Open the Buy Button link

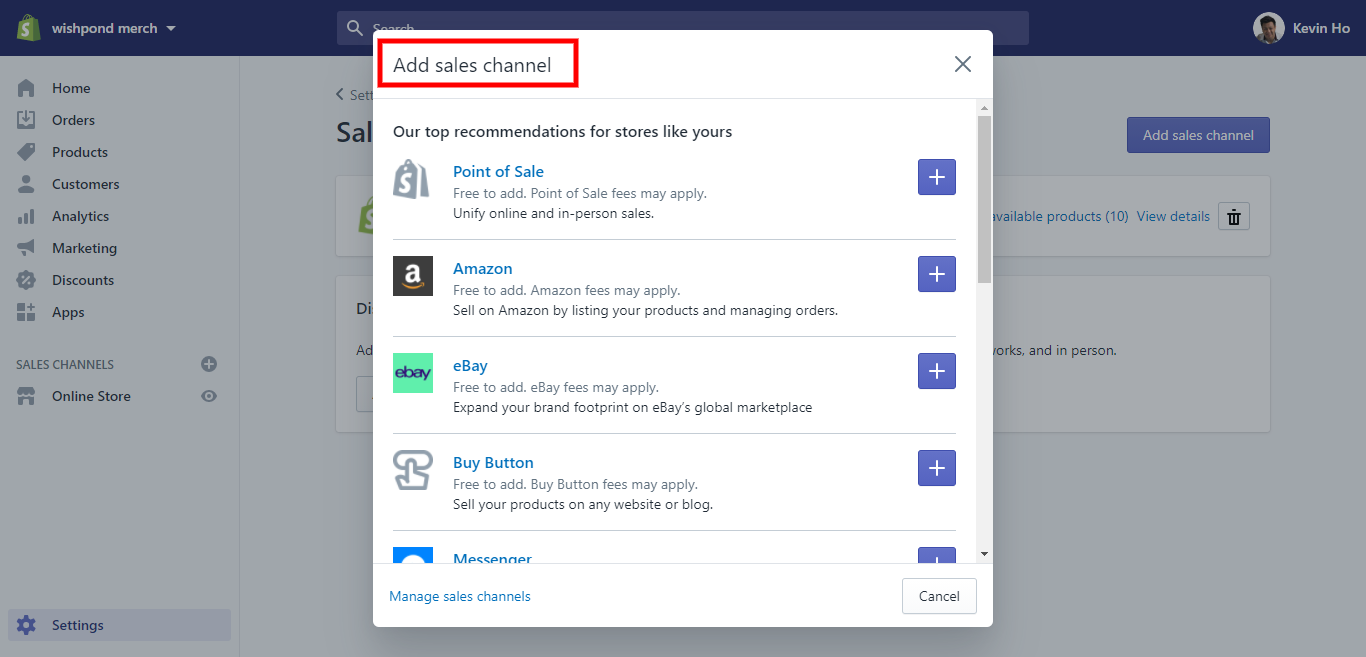pyautogui.click(x=493, y=462)
